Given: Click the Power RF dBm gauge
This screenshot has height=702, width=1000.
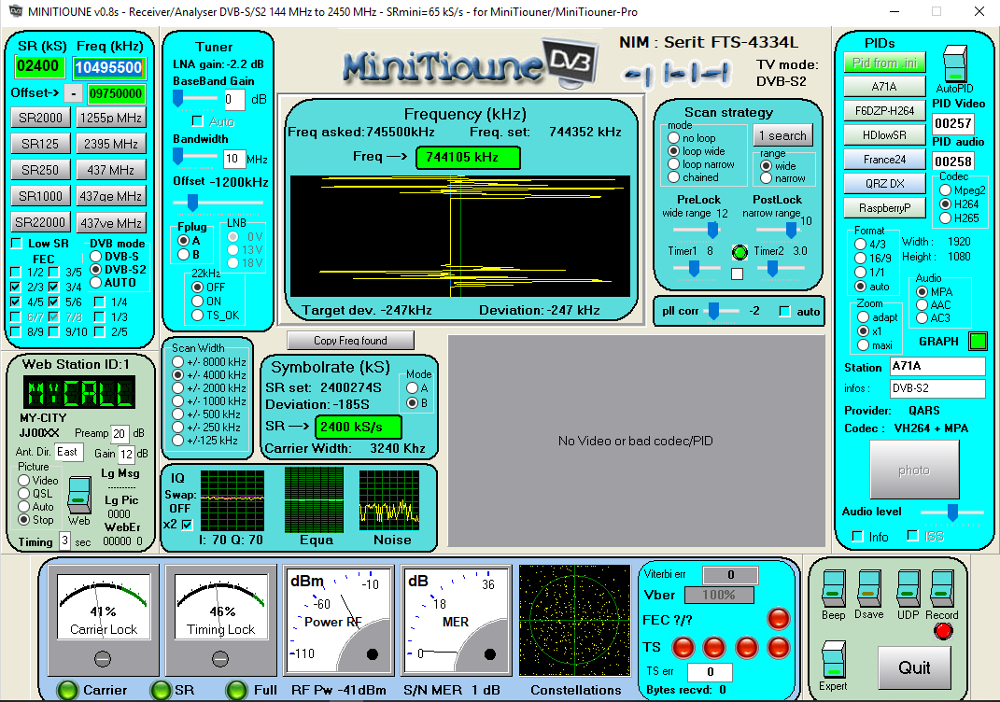Looking at the screenshot, I should [338, 621].
